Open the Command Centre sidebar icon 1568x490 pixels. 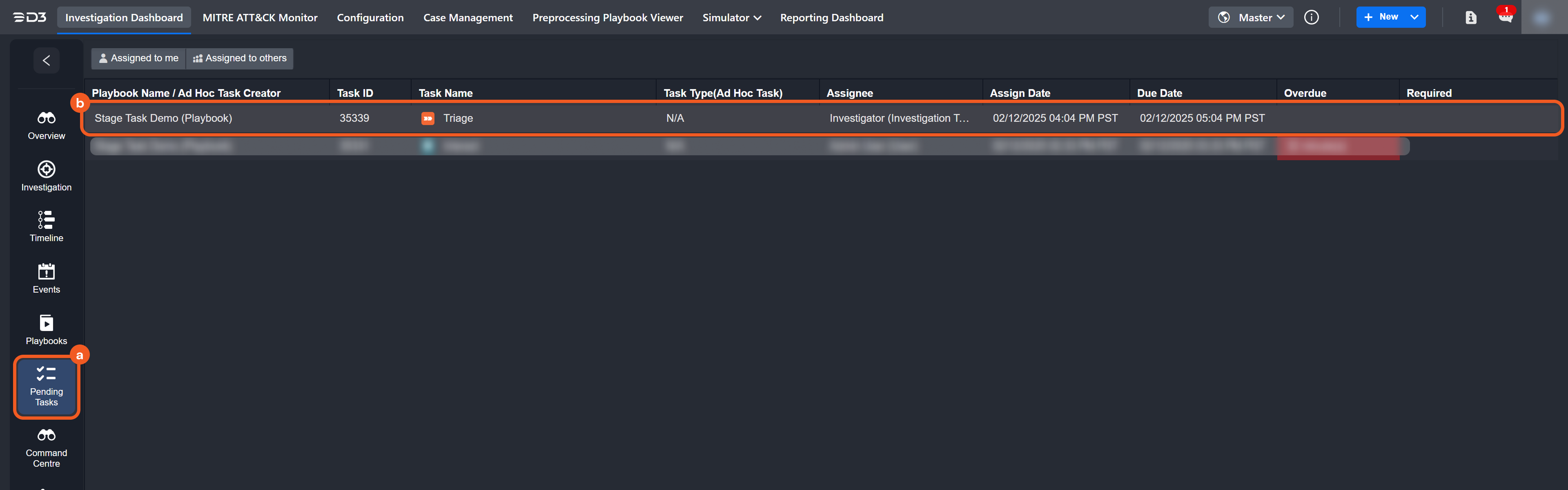pos(46,447)
